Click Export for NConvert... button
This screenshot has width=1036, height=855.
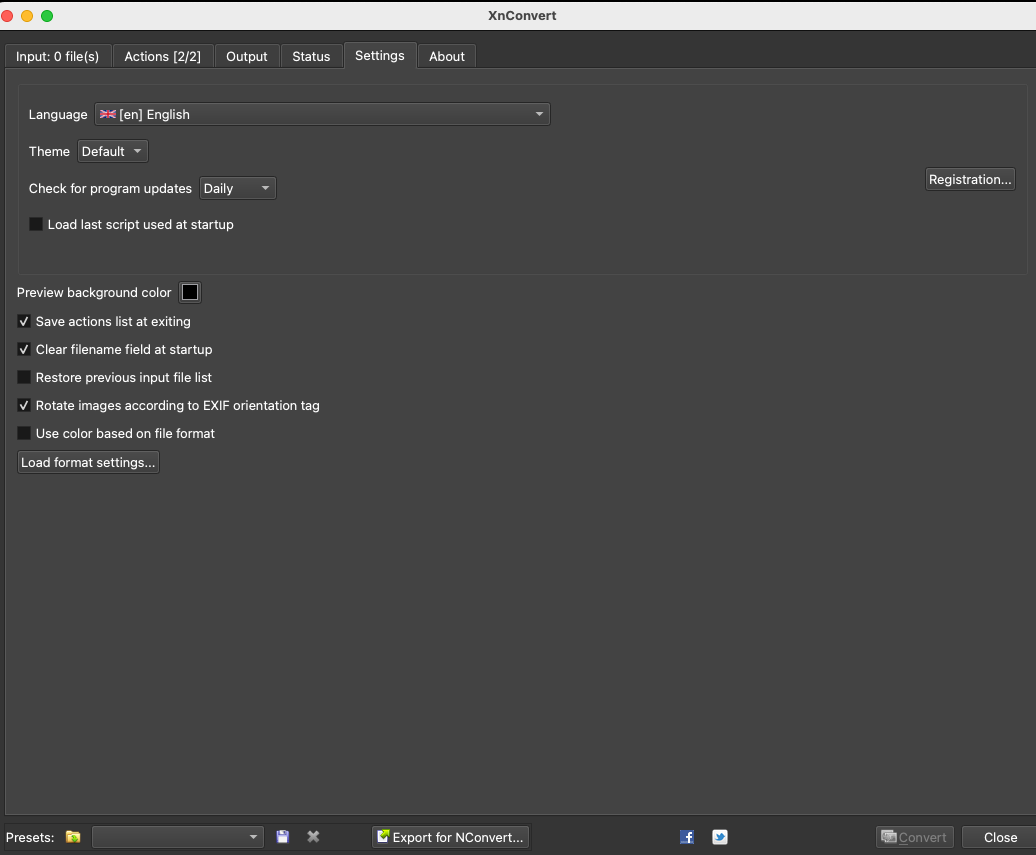click(x=451, y=837)
